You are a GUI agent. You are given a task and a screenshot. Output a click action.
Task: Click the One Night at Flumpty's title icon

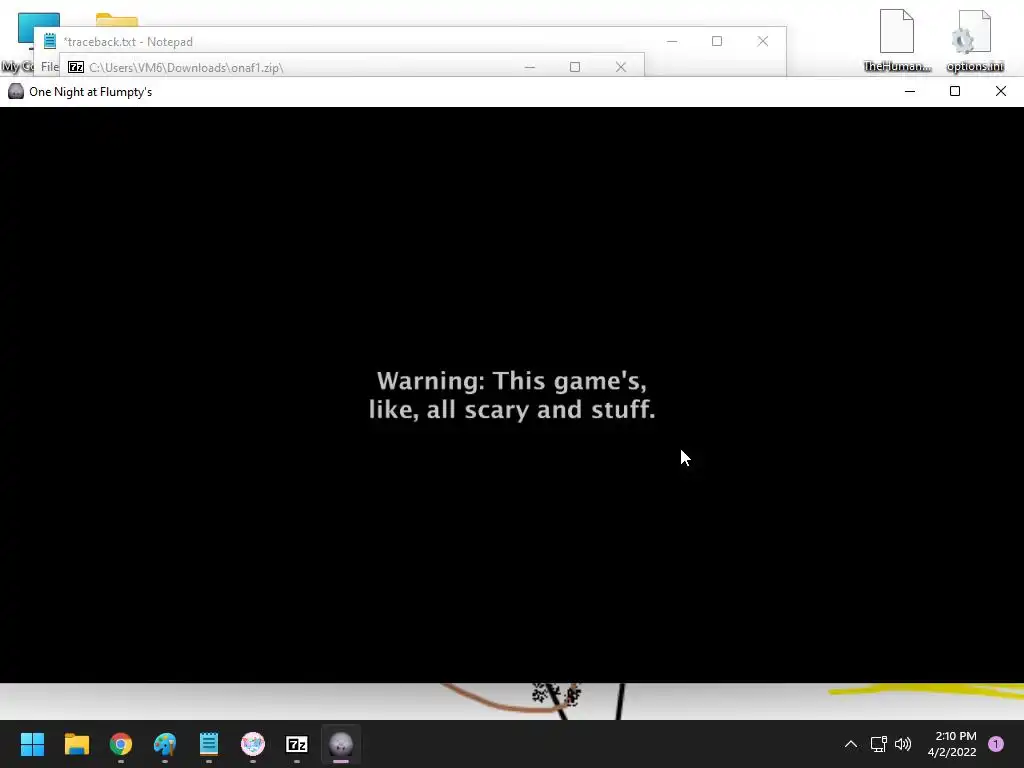coord(16,91)
